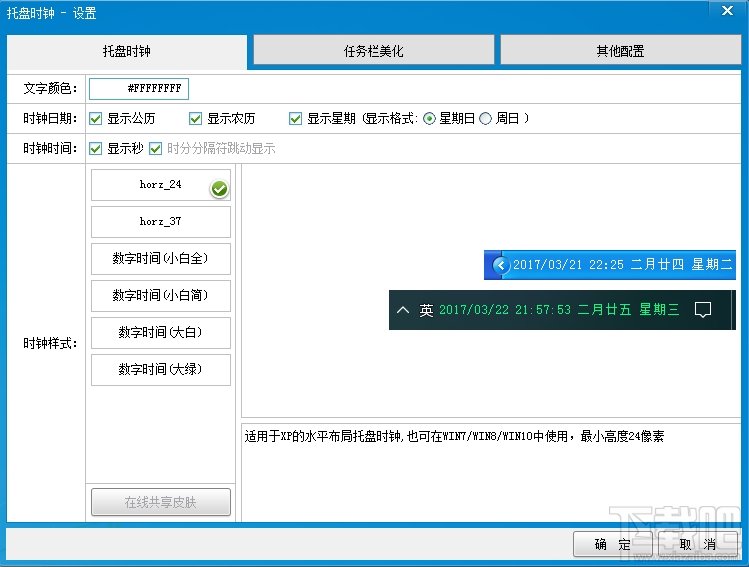Click the 确定 confirm button

click(613, 544)
